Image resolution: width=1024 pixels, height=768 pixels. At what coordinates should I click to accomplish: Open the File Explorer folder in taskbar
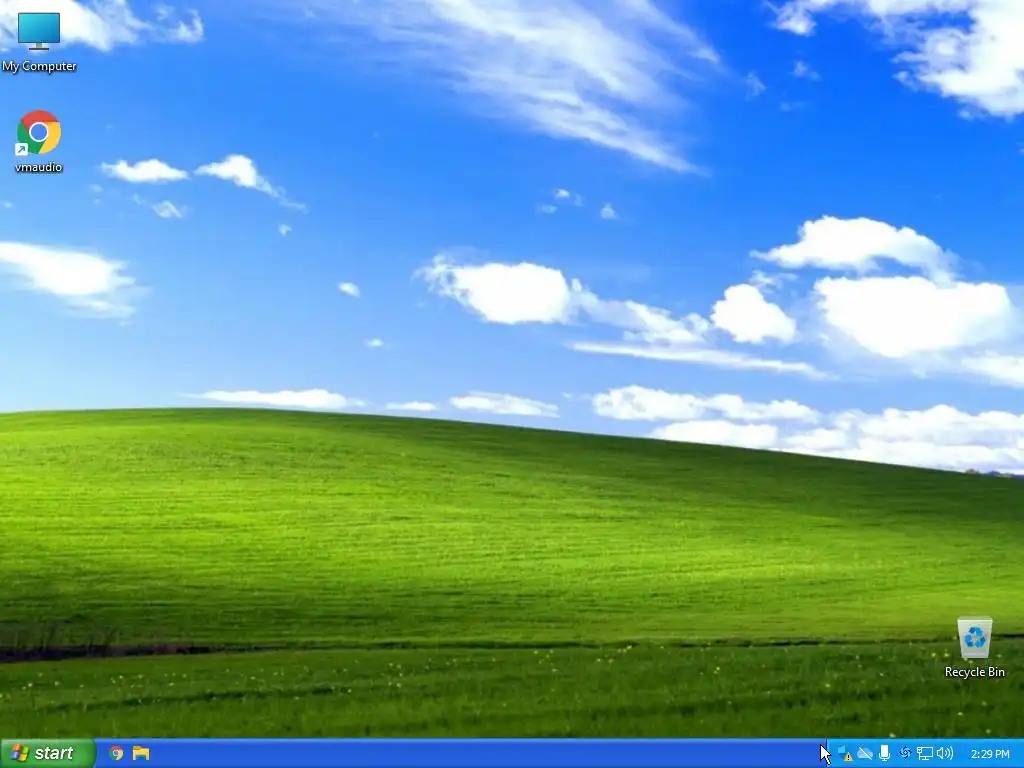(141, 753)
